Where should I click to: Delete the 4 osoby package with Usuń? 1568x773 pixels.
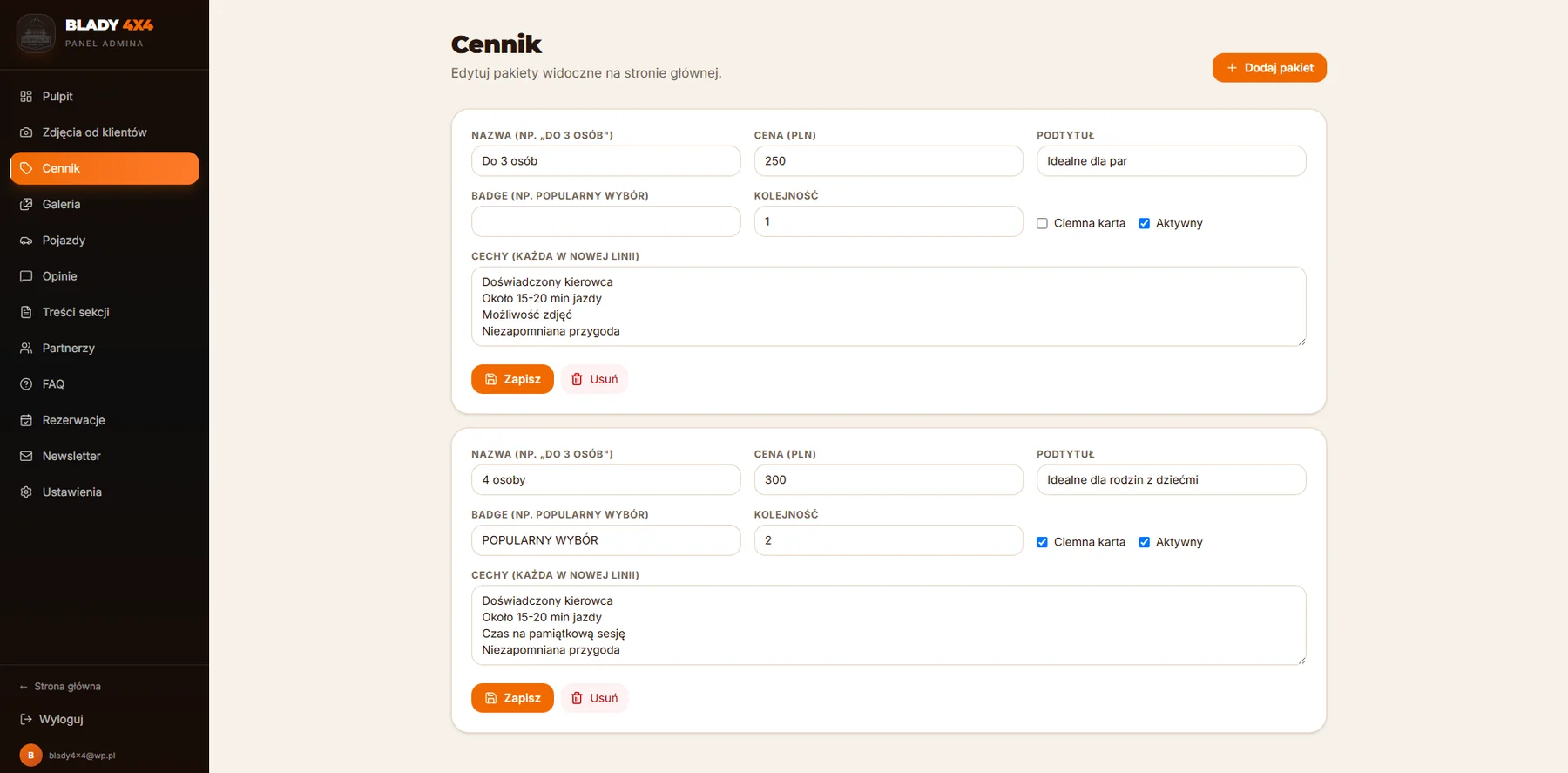(x=594, y=698)
